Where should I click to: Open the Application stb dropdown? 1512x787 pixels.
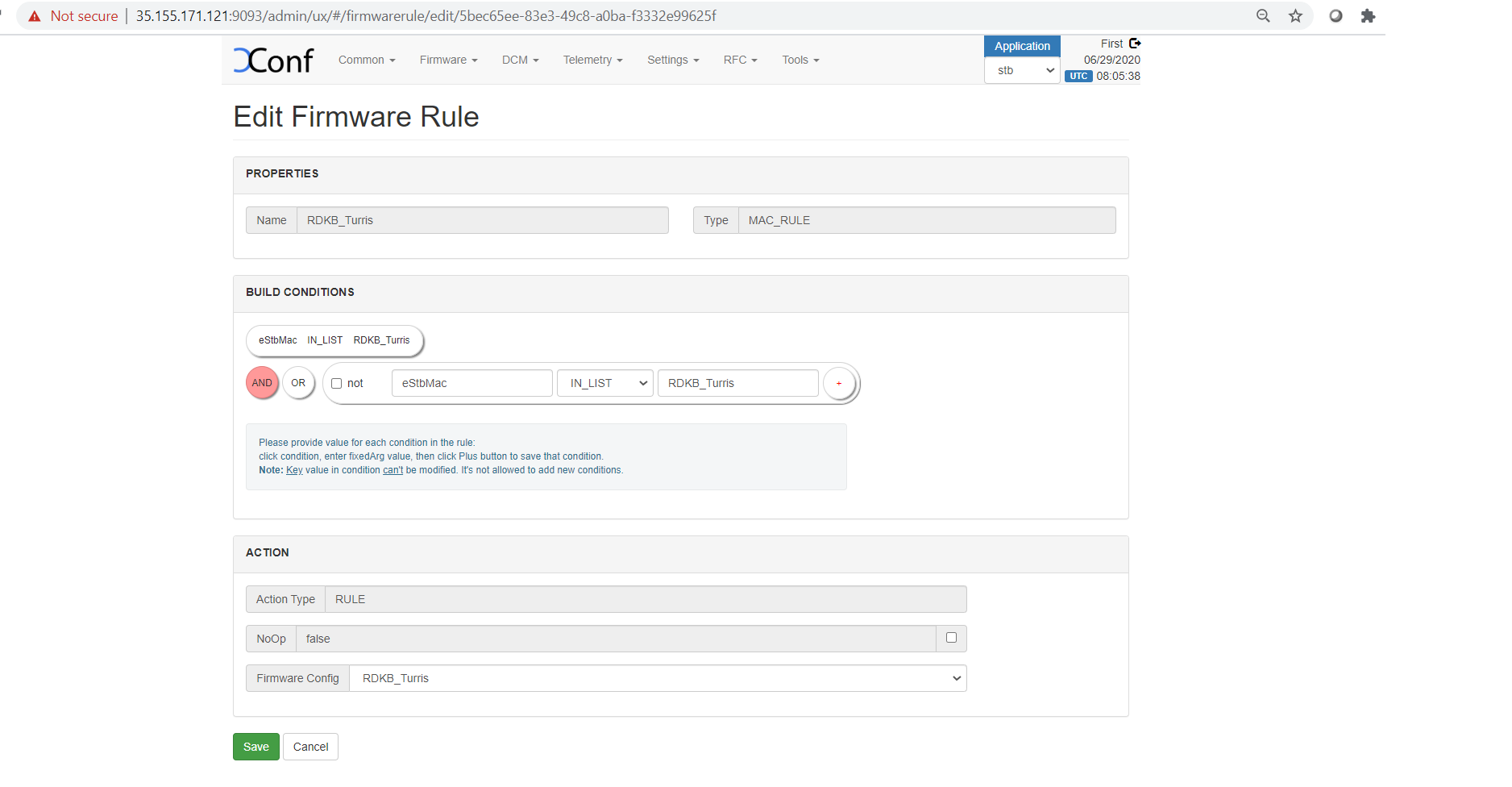[1022, 71]
